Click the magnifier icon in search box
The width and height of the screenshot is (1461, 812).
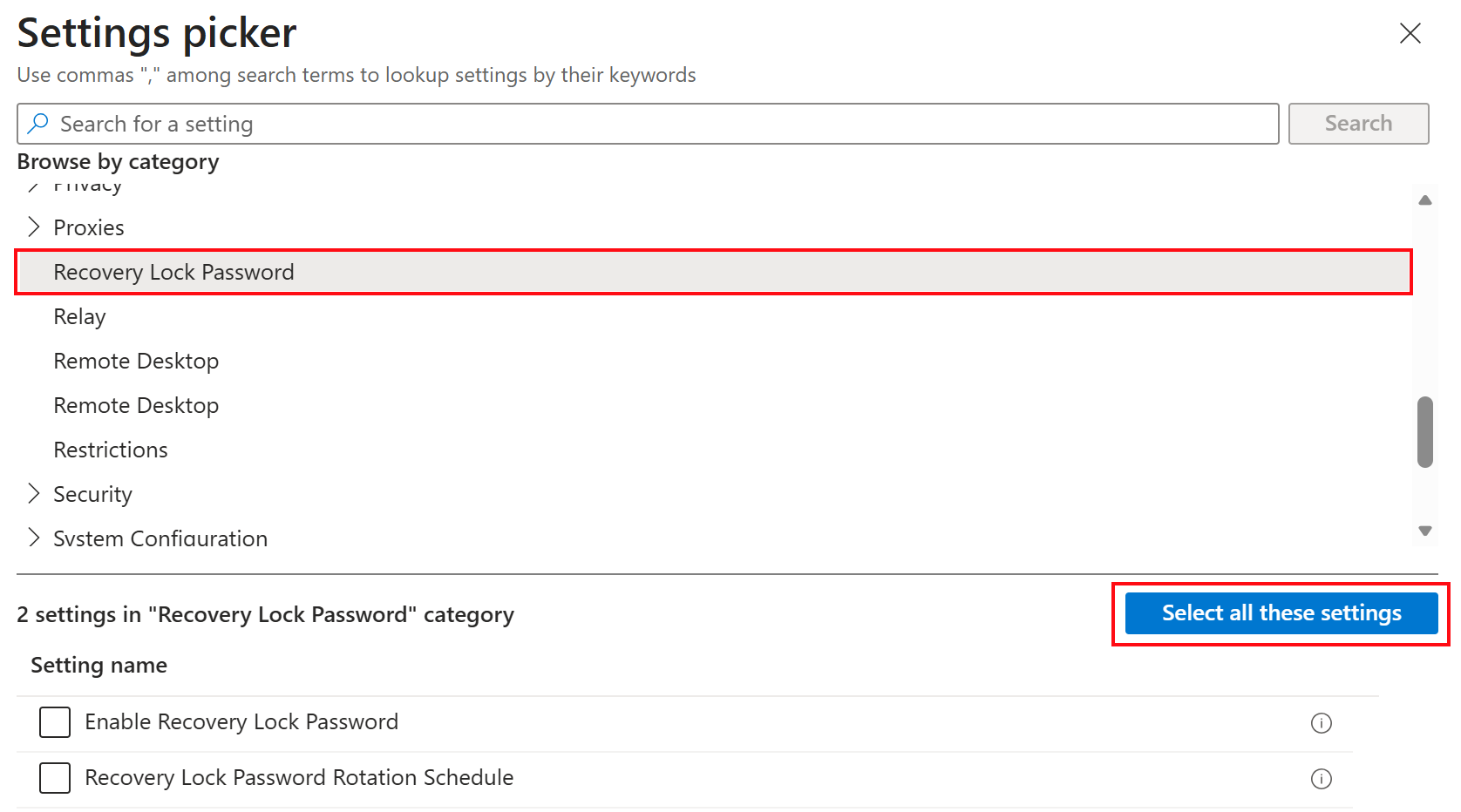[x=37, y=124]
